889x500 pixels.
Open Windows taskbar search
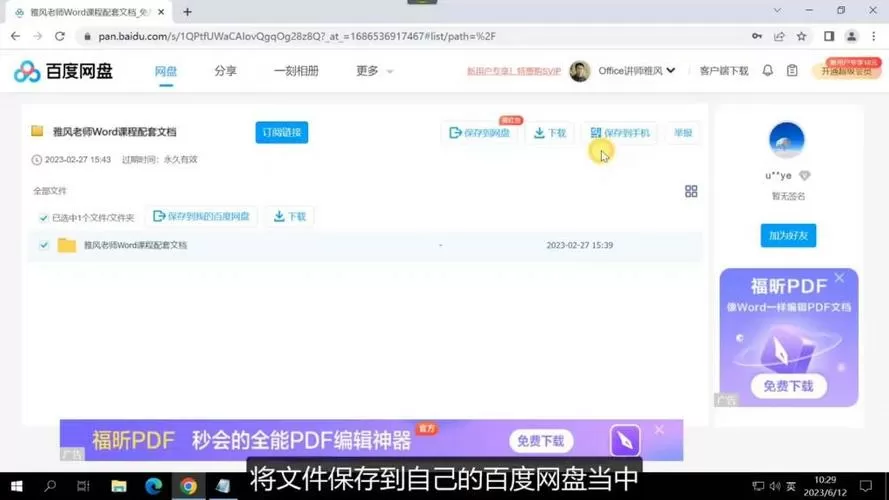click(50, 486)
